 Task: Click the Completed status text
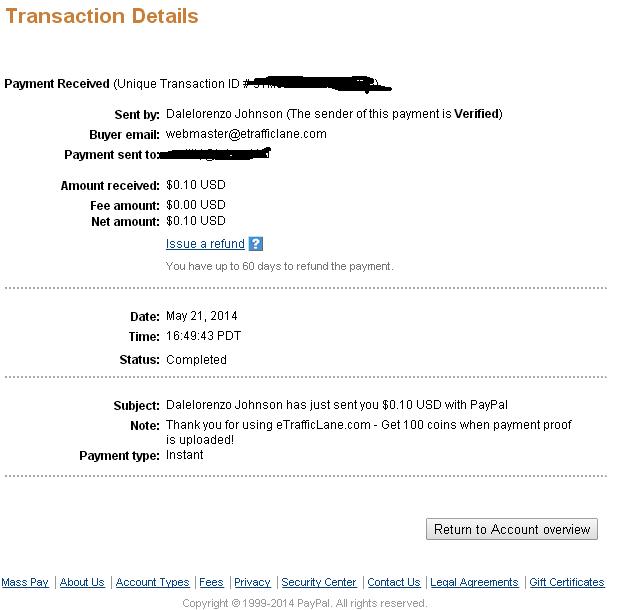[x=196, y=360]
